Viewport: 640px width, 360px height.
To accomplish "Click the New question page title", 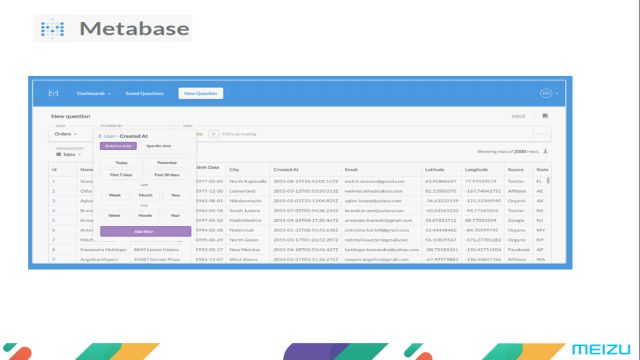I will pos(71,116).
